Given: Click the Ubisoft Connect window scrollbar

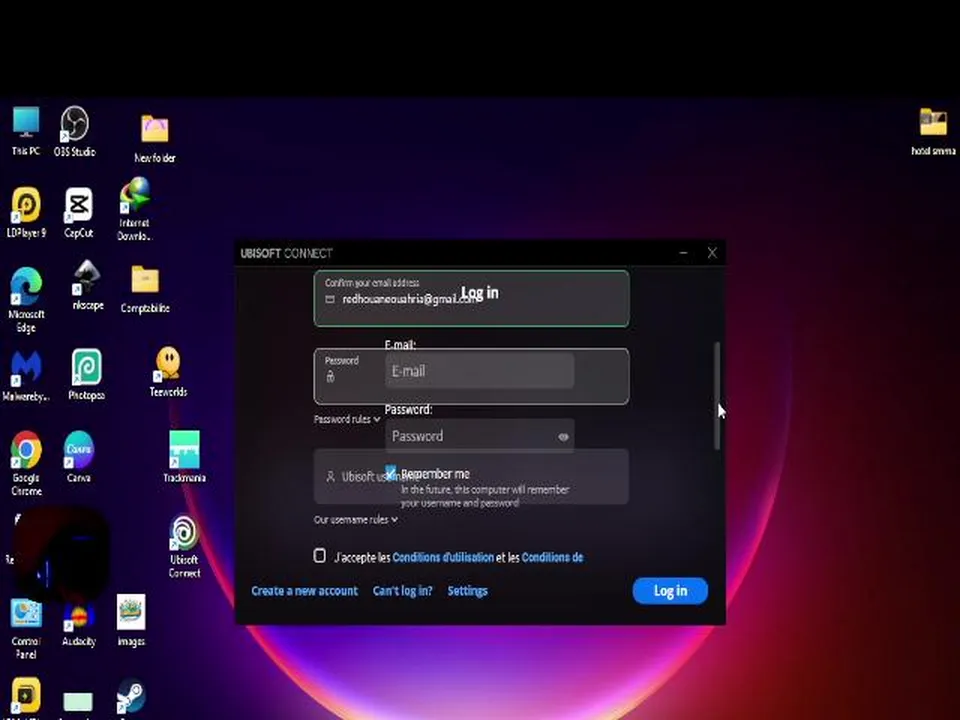Looking at the screenshot, I should click(x=716, y=396).
